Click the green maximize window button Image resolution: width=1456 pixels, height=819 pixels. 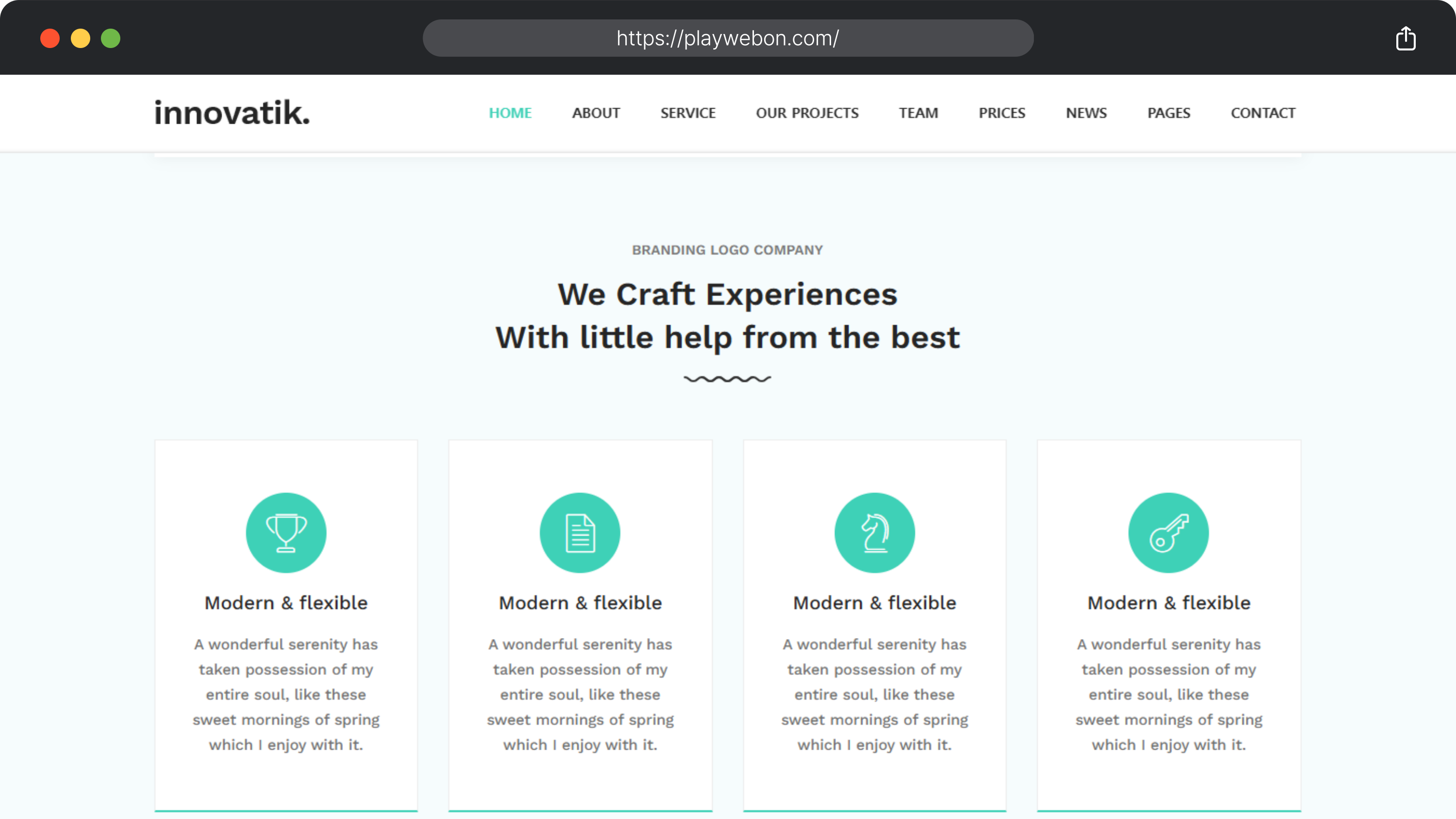pyautogui.click(x=111, y=38)
